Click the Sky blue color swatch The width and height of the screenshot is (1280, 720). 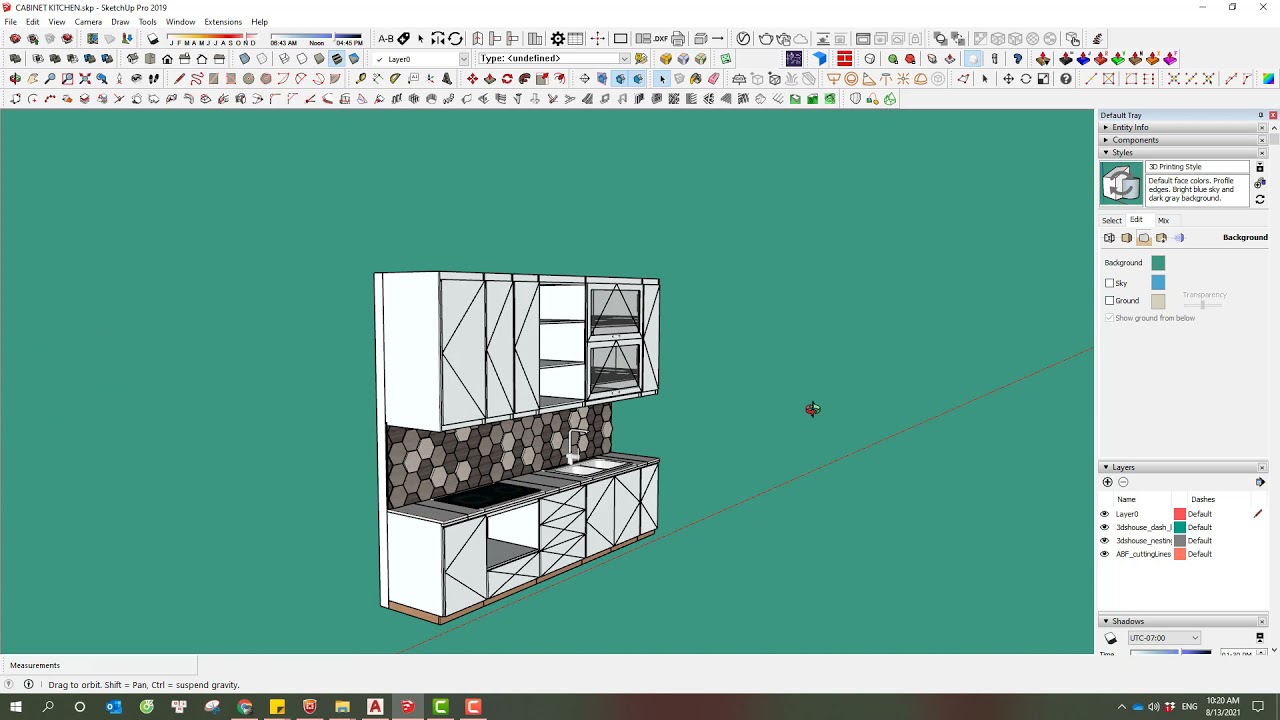tap(1158, 283)
